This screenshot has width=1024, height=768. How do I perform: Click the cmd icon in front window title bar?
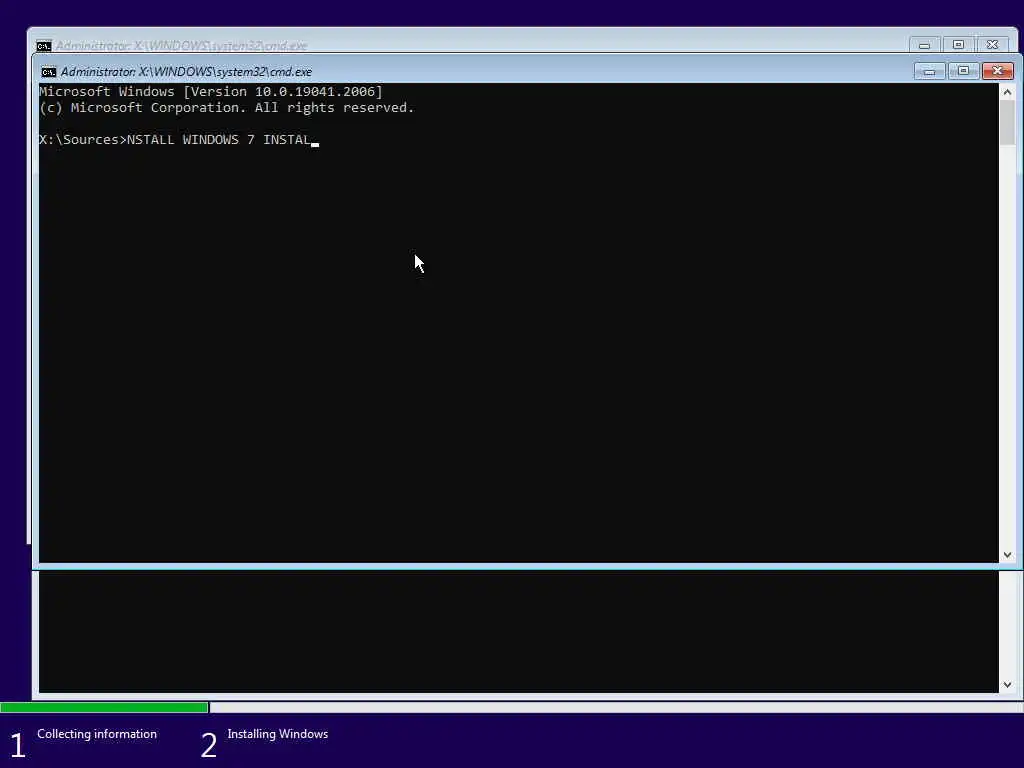[48, 72]
